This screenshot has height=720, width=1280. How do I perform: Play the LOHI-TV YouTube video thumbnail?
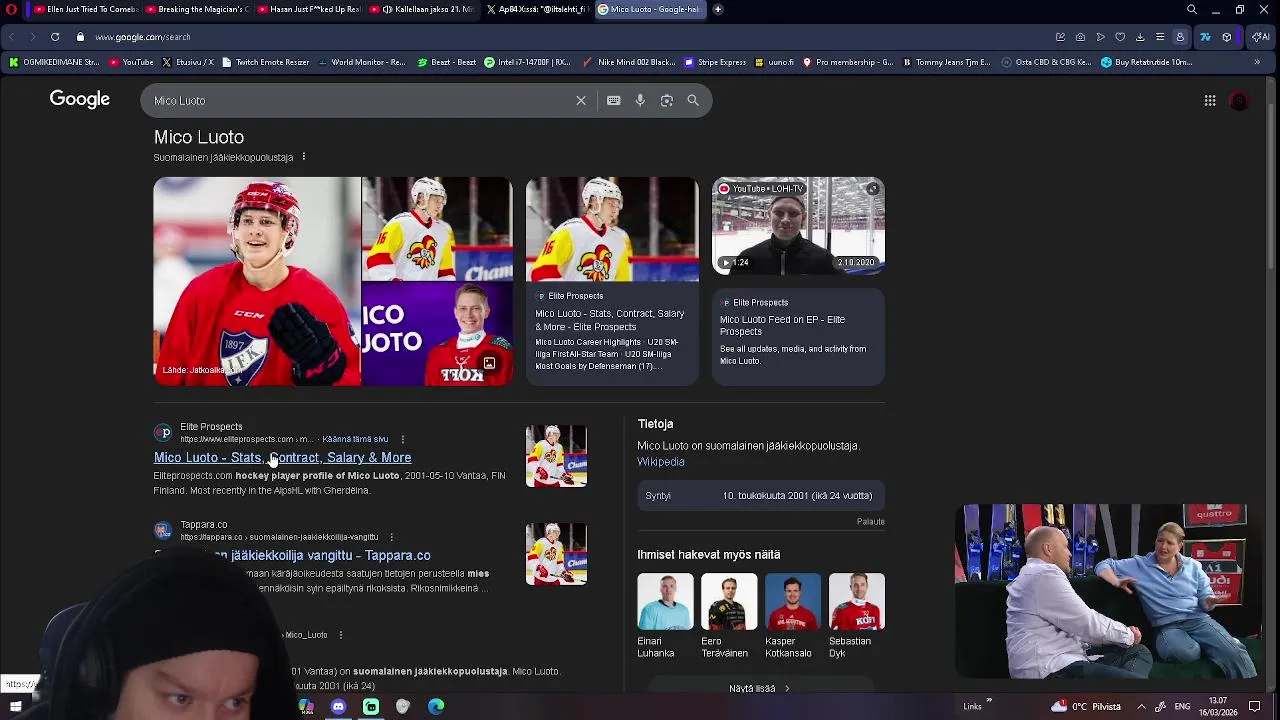pos(798,226)
